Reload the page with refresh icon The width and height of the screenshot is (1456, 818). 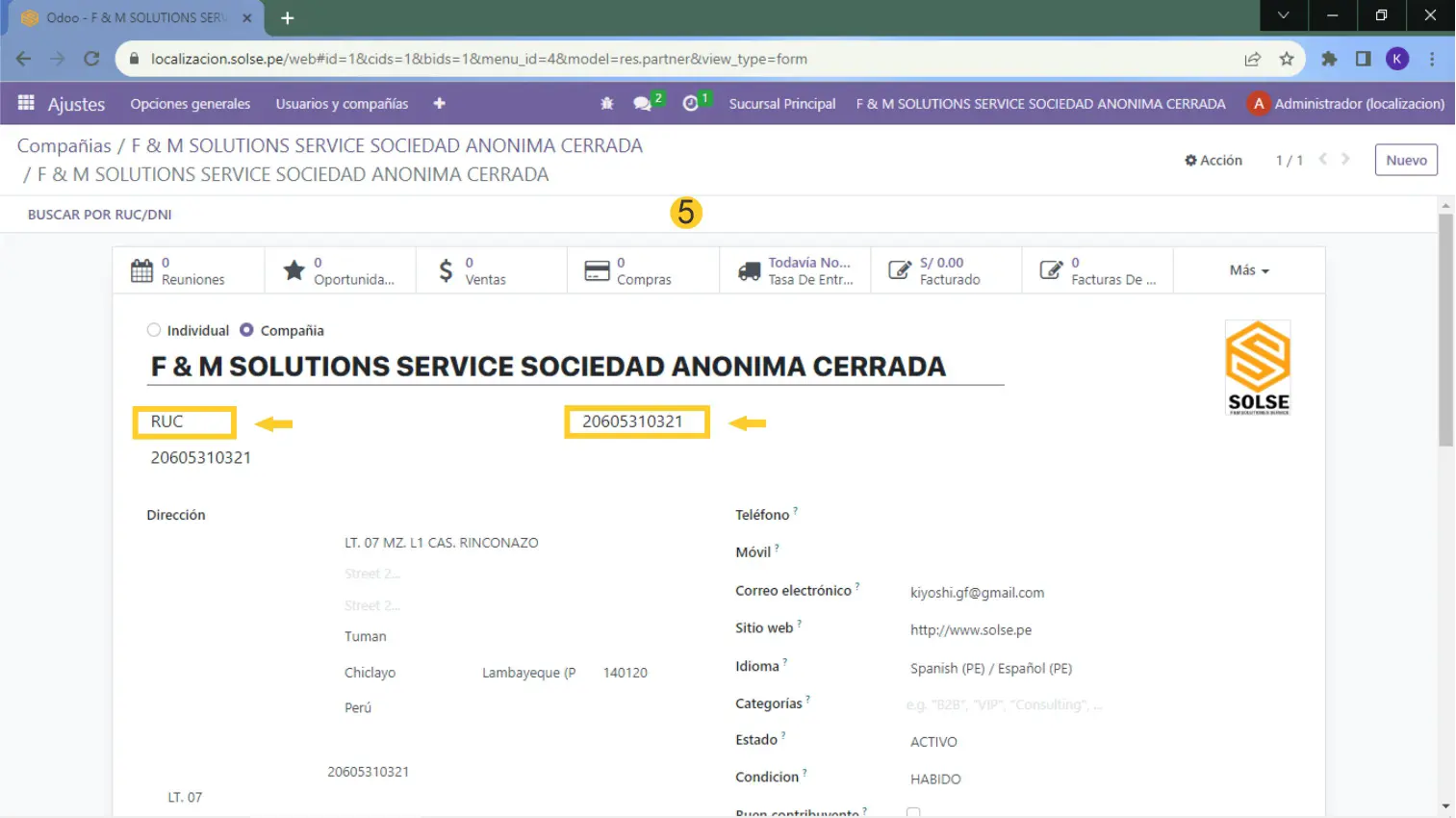(x=91, y=59)
